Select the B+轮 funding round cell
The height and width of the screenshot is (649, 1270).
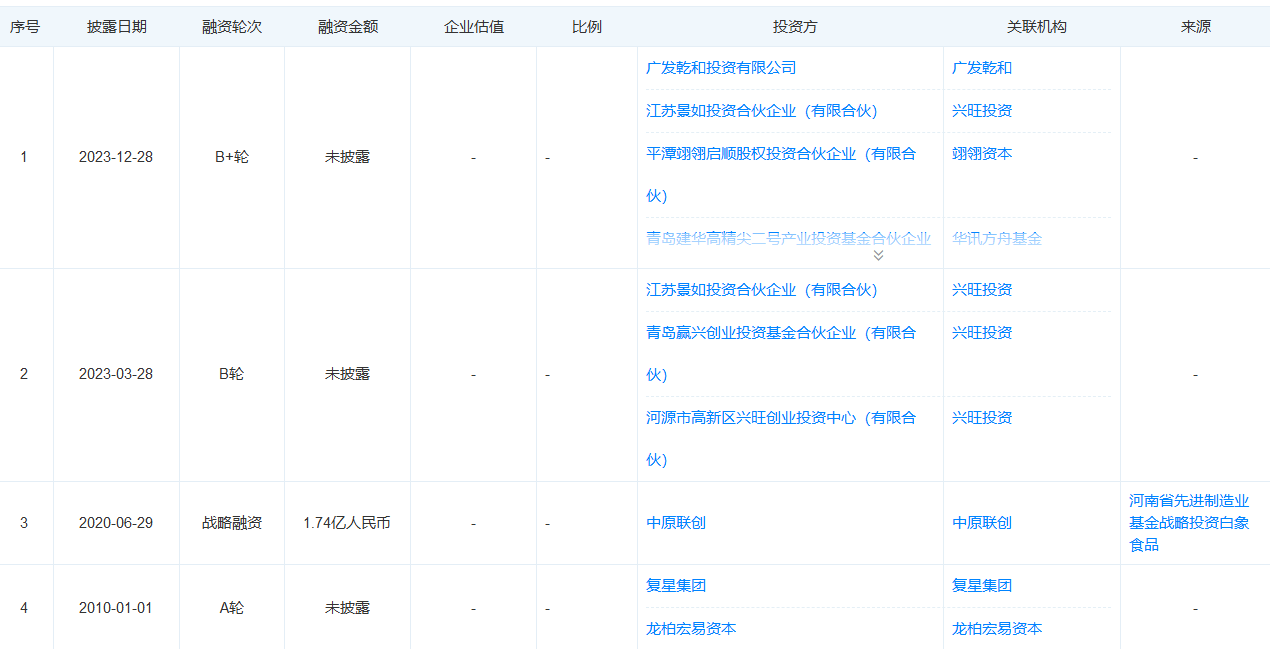click(232, 158)
